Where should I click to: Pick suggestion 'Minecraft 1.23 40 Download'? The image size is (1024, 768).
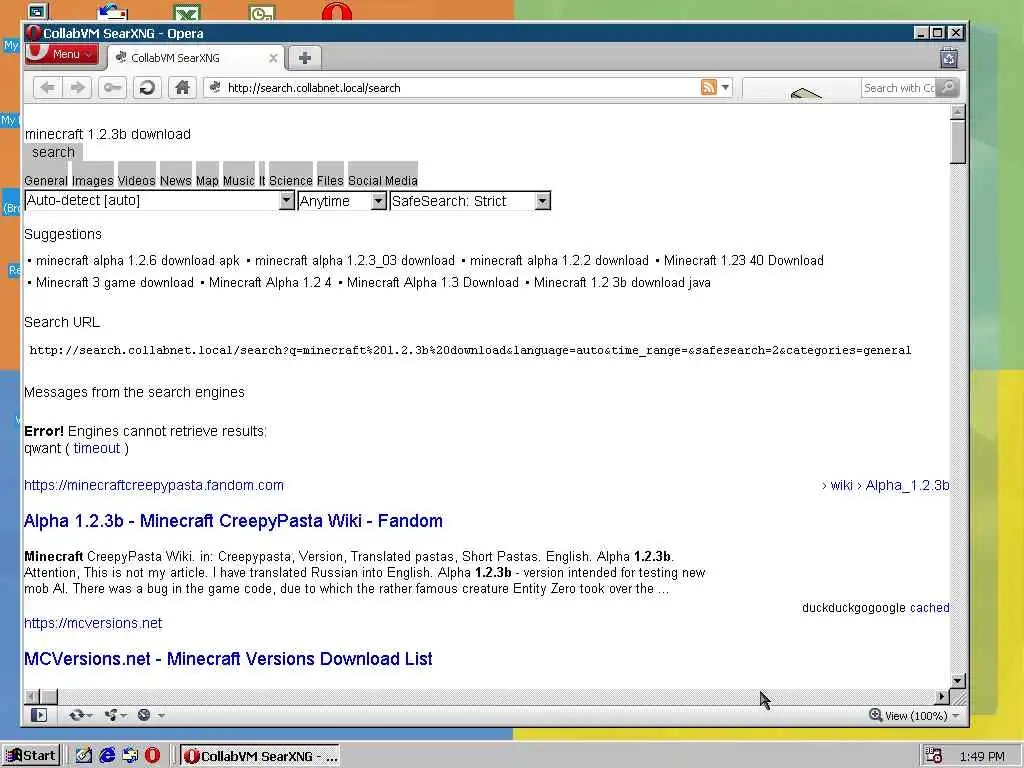point(744,261)
